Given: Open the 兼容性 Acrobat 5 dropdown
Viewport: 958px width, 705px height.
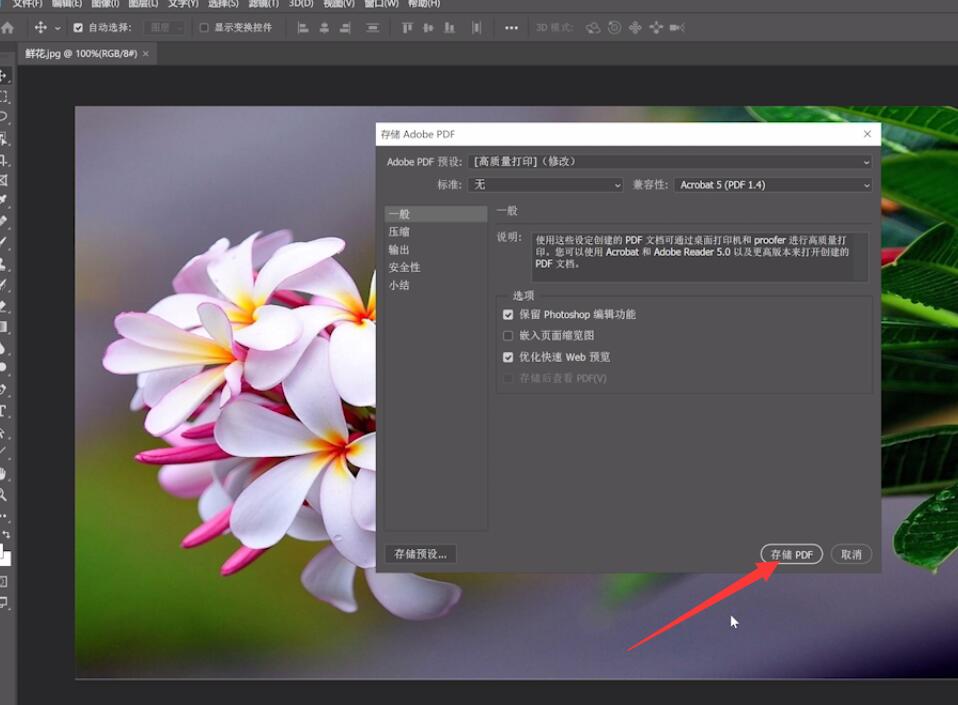Looking at the screenshot, I should pyautogui.click(x=773, y=184).
